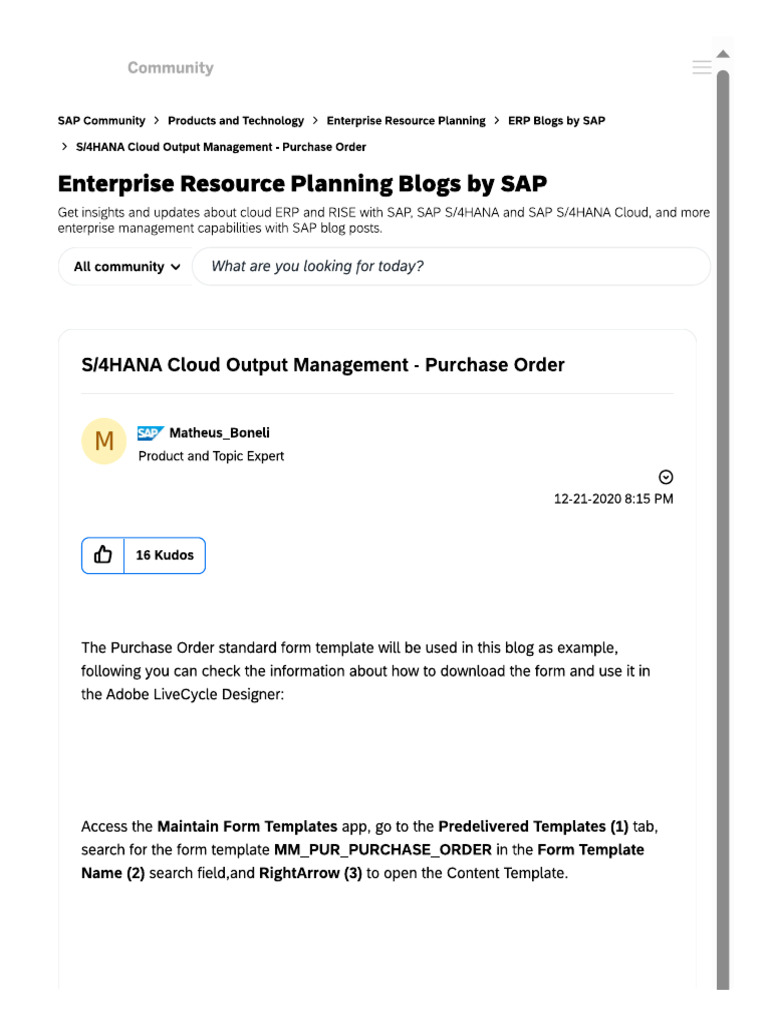Click the post date 12-21-2020 8:15 PM
Viewport: 768px width, 1024px height.
(613, 499)
